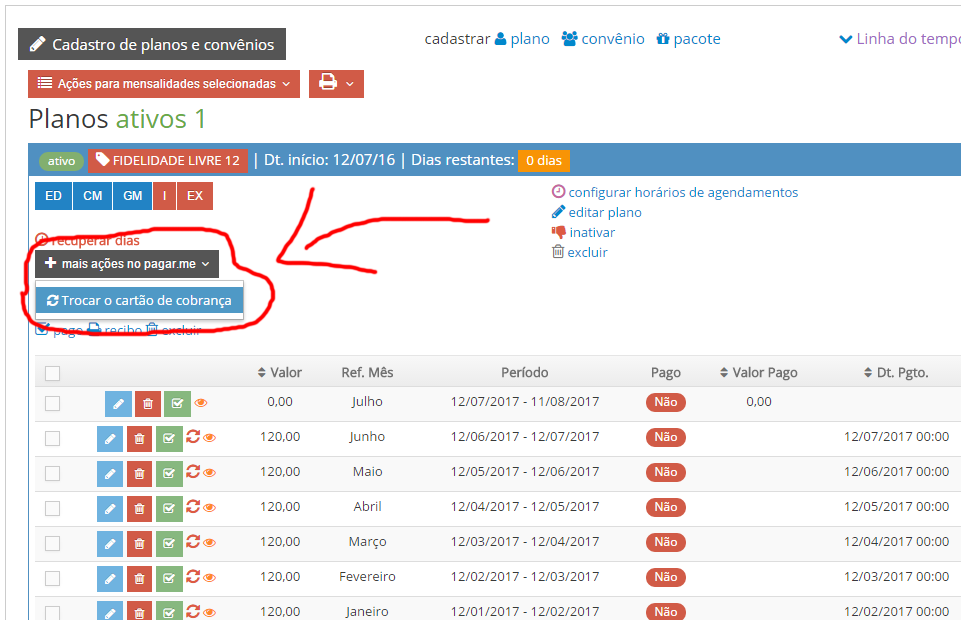Click the eye view icon in the Março row
This screenshot has width=961, height=620.
[210, 543]
